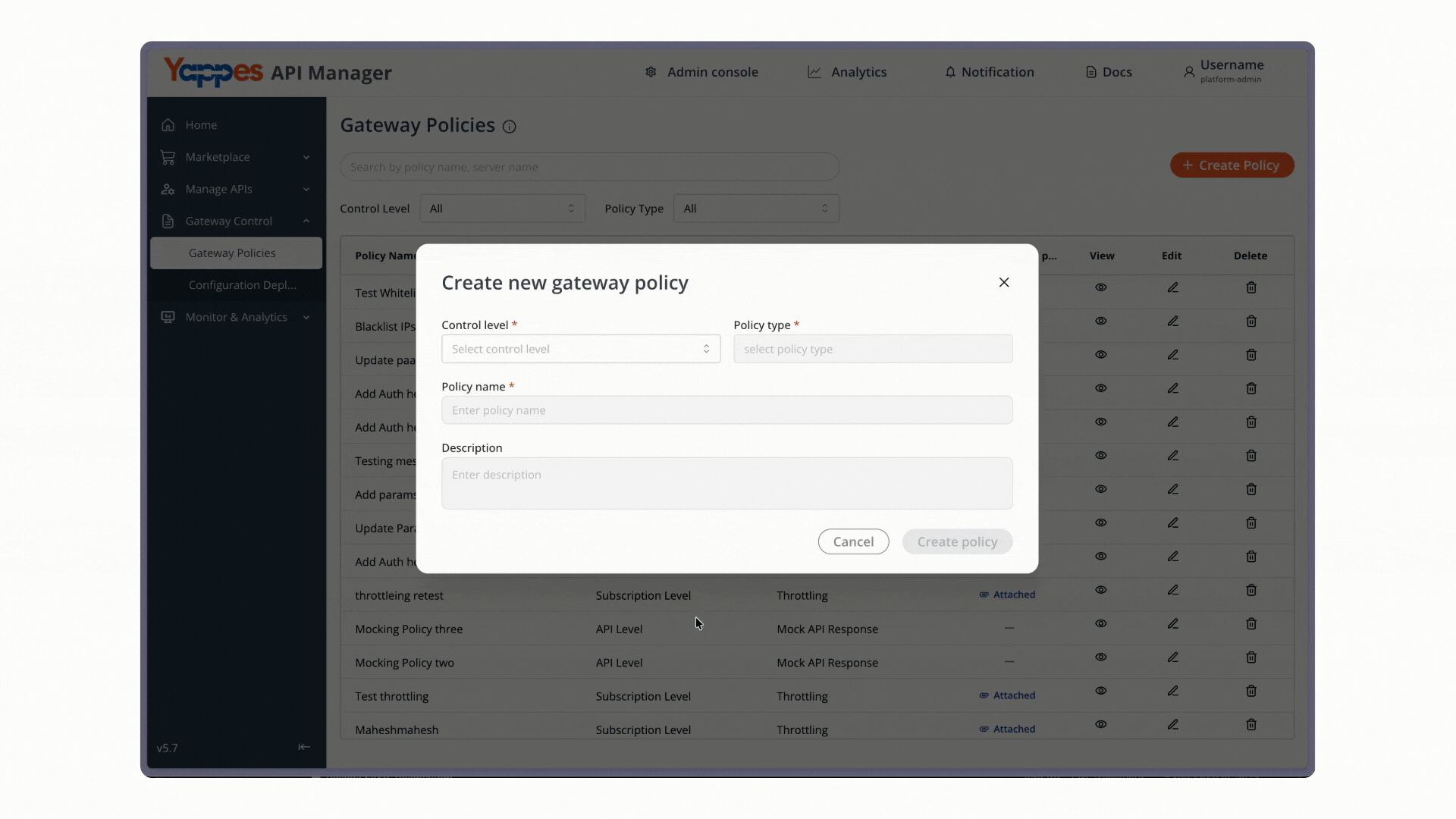Delete the Test throttling policy
The height and width of the screenshot is (819, 1456).
point(1251,691)
